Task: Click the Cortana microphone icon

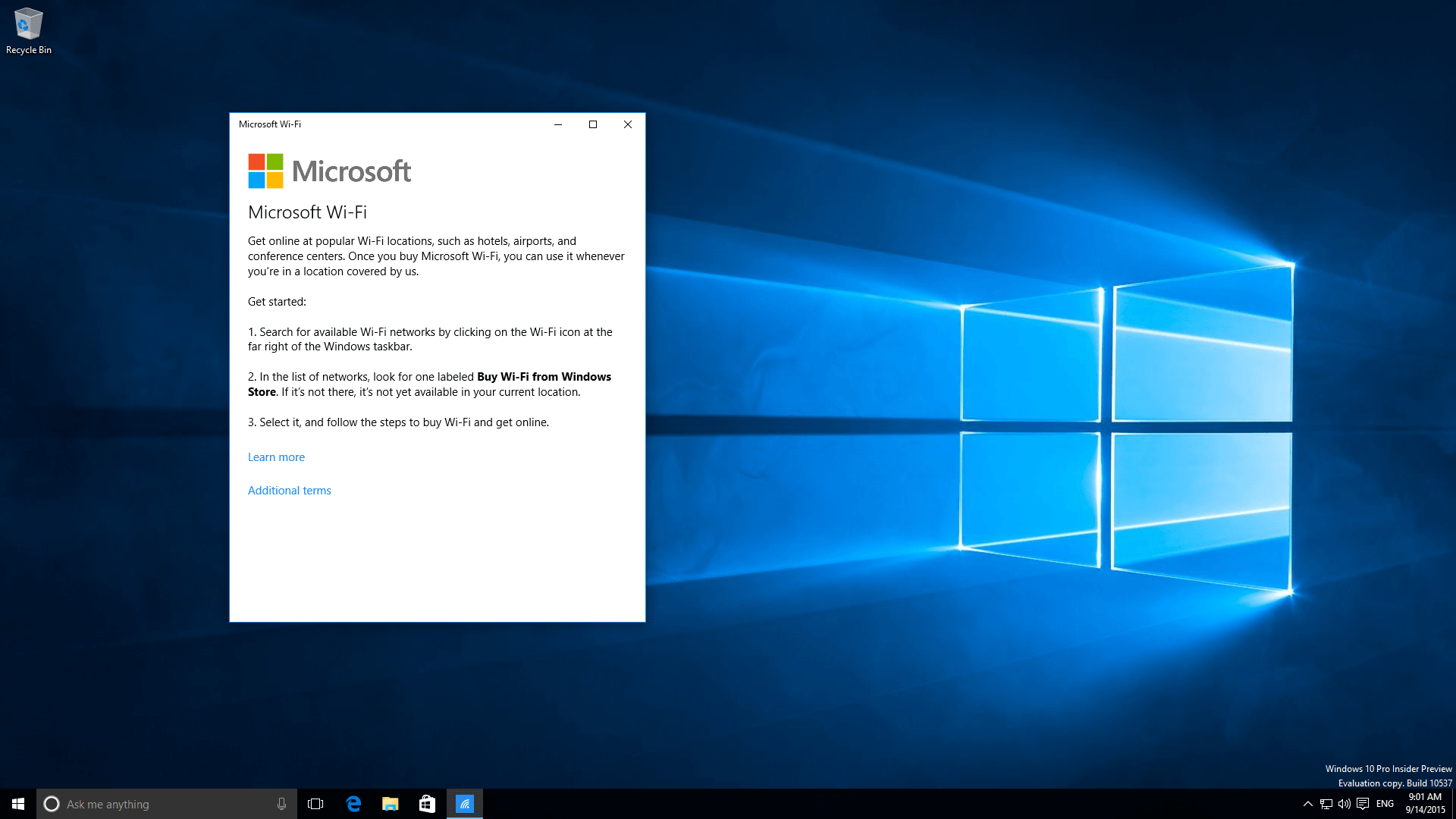Action: (280, 803)
